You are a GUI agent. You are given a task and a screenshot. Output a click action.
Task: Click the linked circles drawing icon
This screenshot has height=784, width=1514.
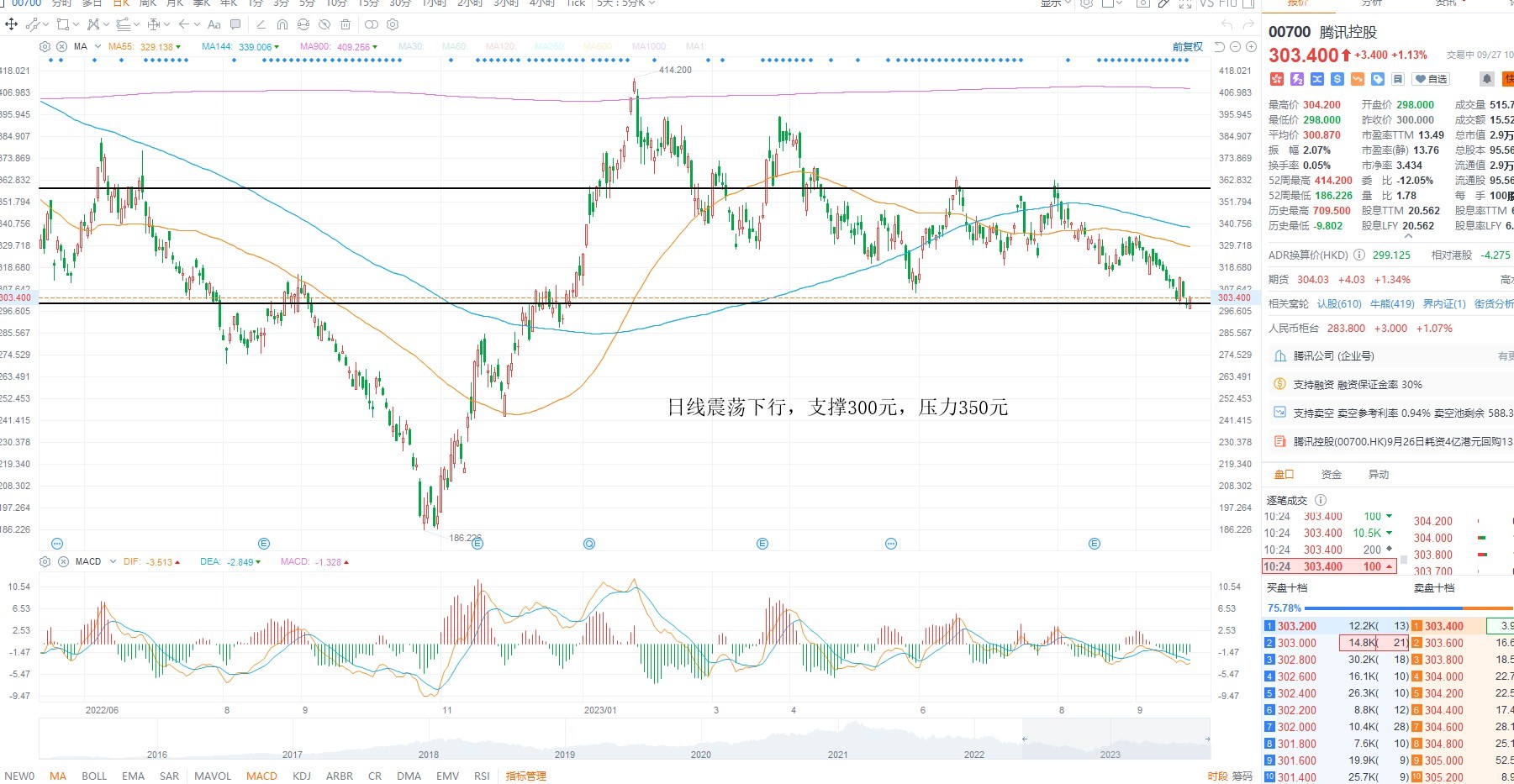point(371,24)
